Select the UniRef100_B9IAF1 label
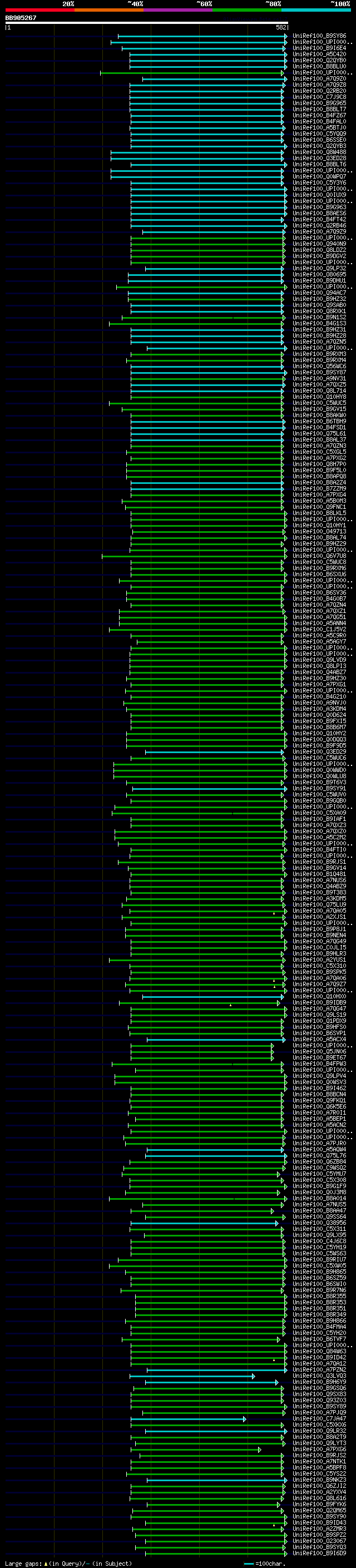 319,819
